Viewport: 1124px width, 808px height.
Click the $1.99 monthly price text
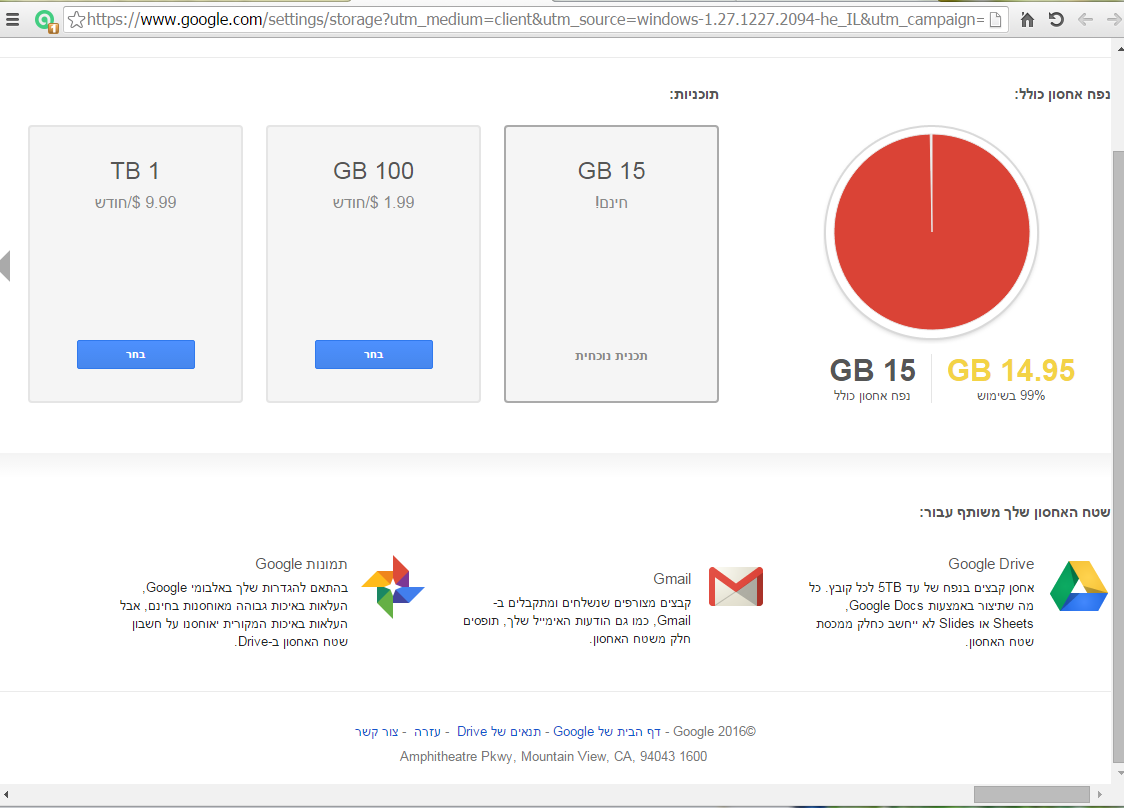point(373,203)
